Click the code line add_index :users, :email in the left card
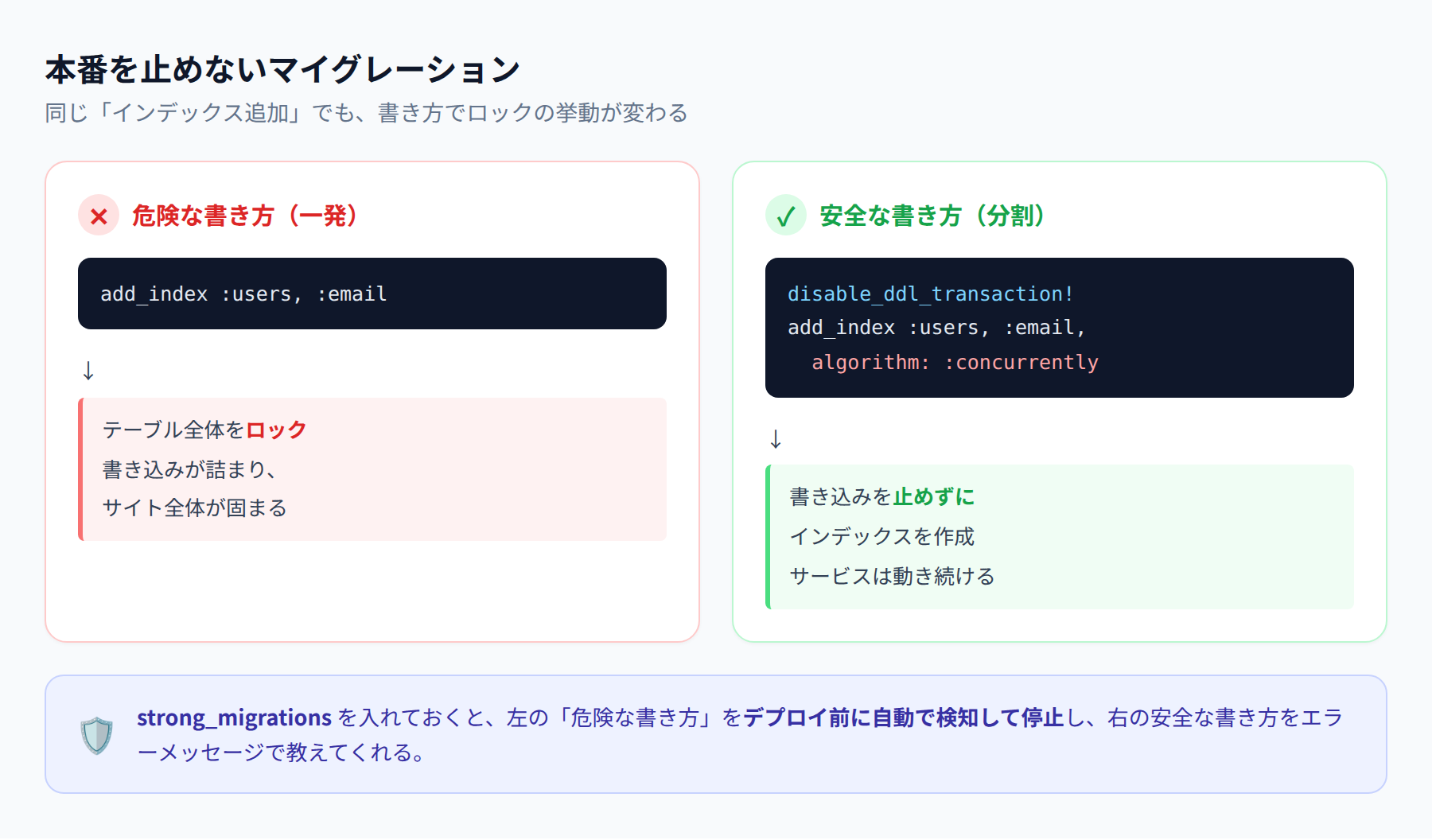Image resolution: width=1432 pixels, height=840 pixels. (x=243, y=294)
